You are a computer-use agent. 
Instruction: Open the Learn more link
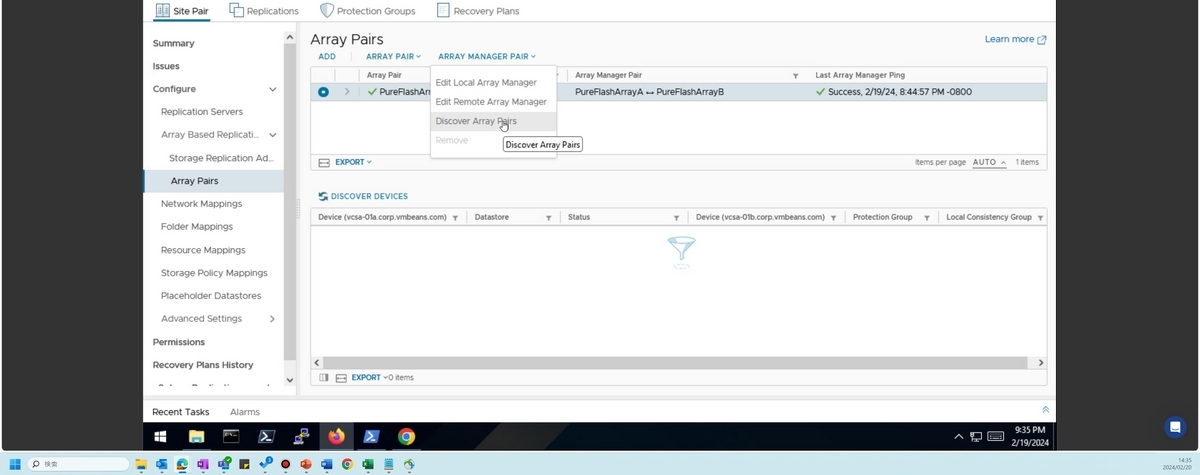coord(1015,39)
